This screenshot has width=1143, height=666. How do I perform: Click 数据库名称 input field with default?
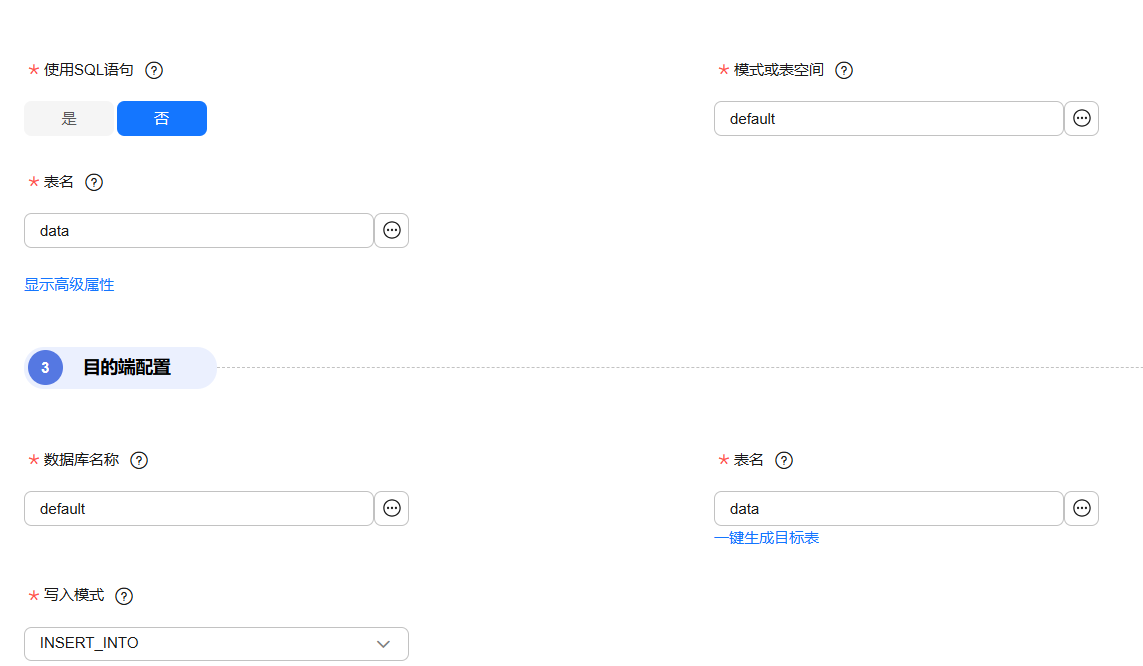pos(198,508)
